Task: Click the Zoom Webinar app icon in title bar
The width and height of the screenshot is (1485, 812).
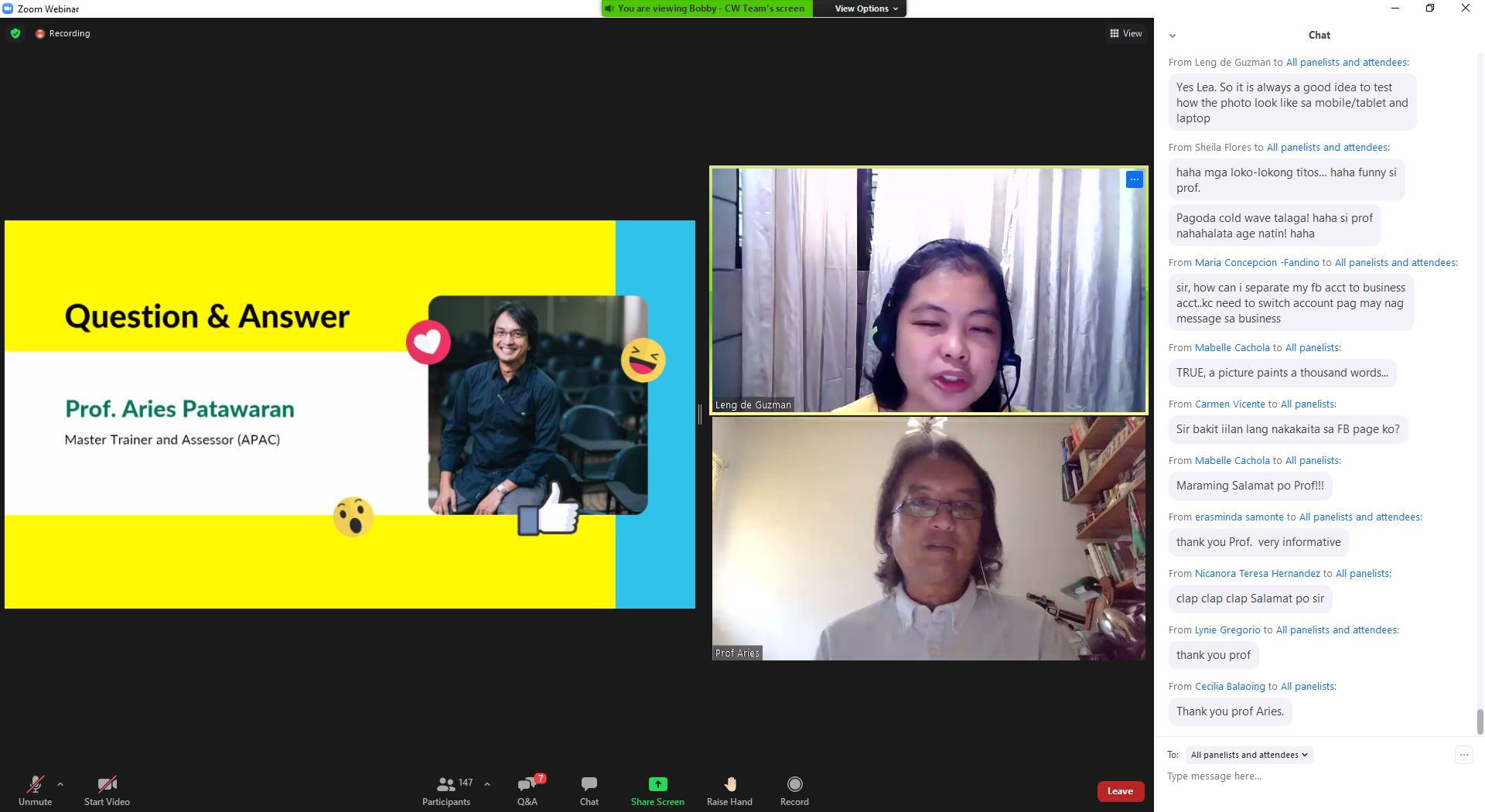Action: [8, 9]
